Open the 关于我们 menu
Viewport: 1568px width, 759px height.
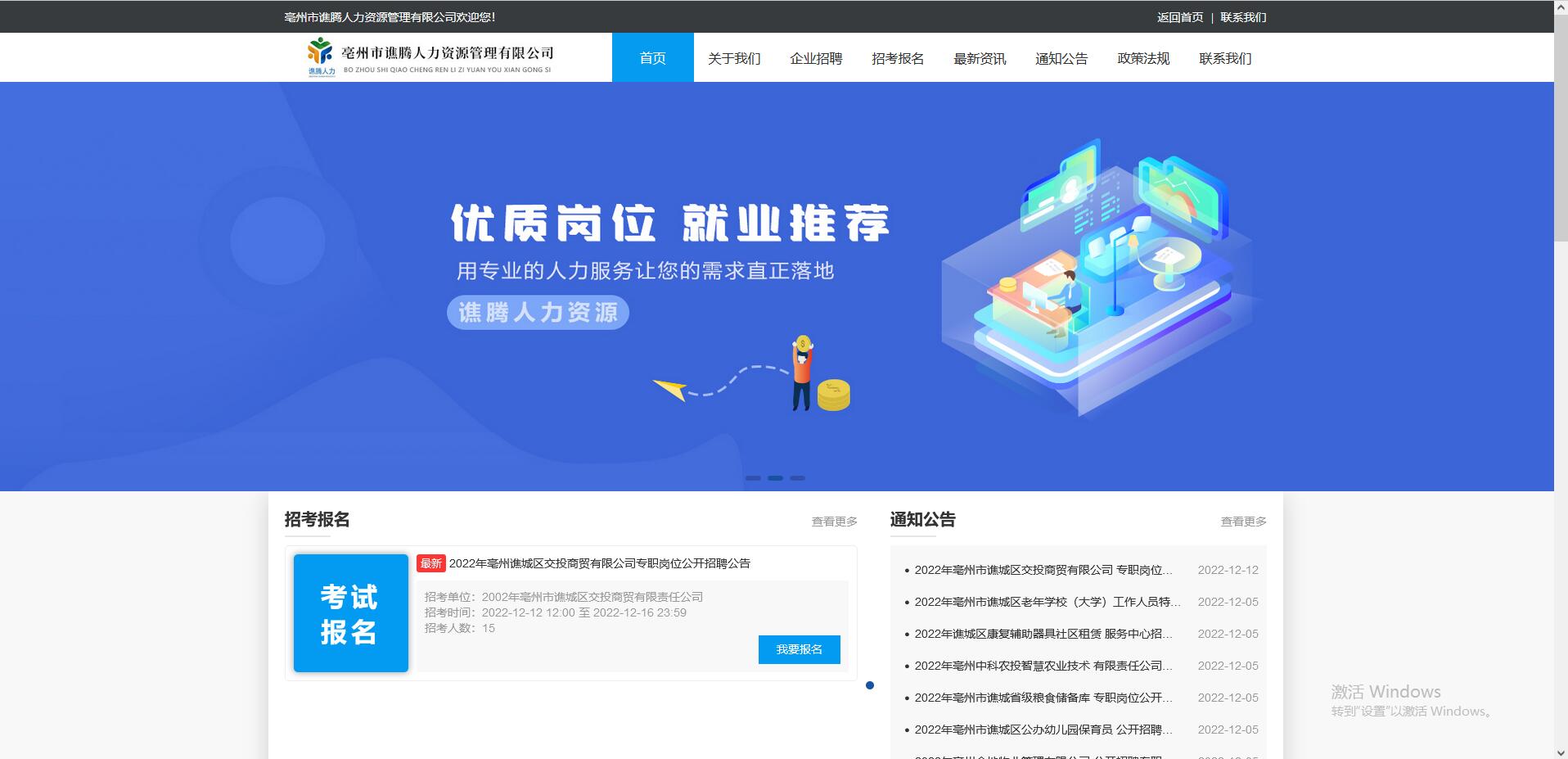coord(734,57)
